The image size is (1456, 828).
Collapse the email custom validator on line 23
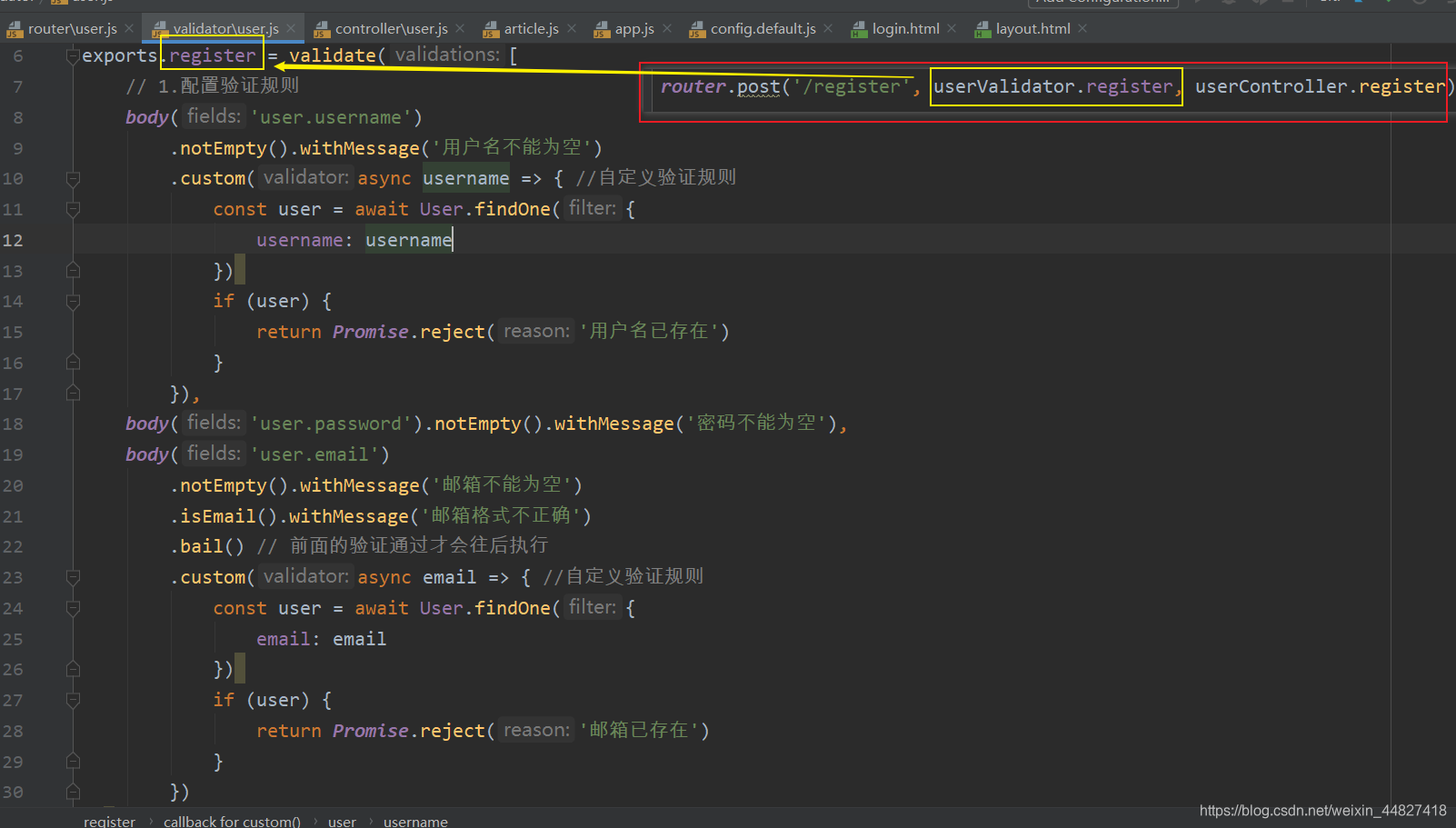(74, 578)
